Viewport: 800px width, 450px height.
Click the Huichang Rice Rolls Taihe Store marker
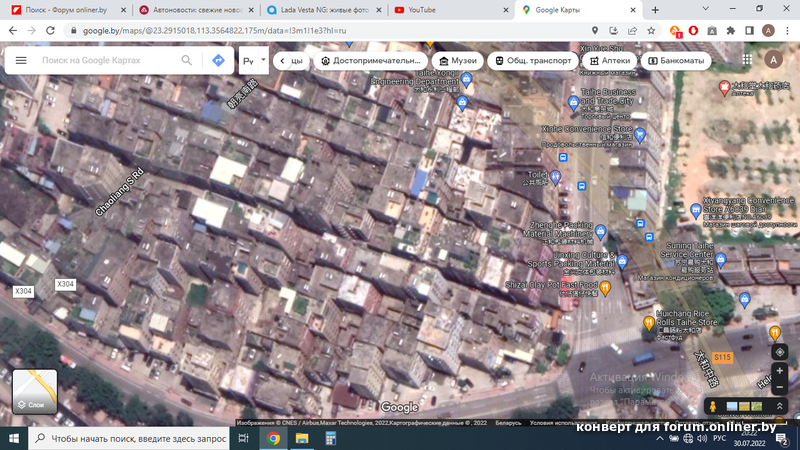pyautogui.click(x=648, y=323)
